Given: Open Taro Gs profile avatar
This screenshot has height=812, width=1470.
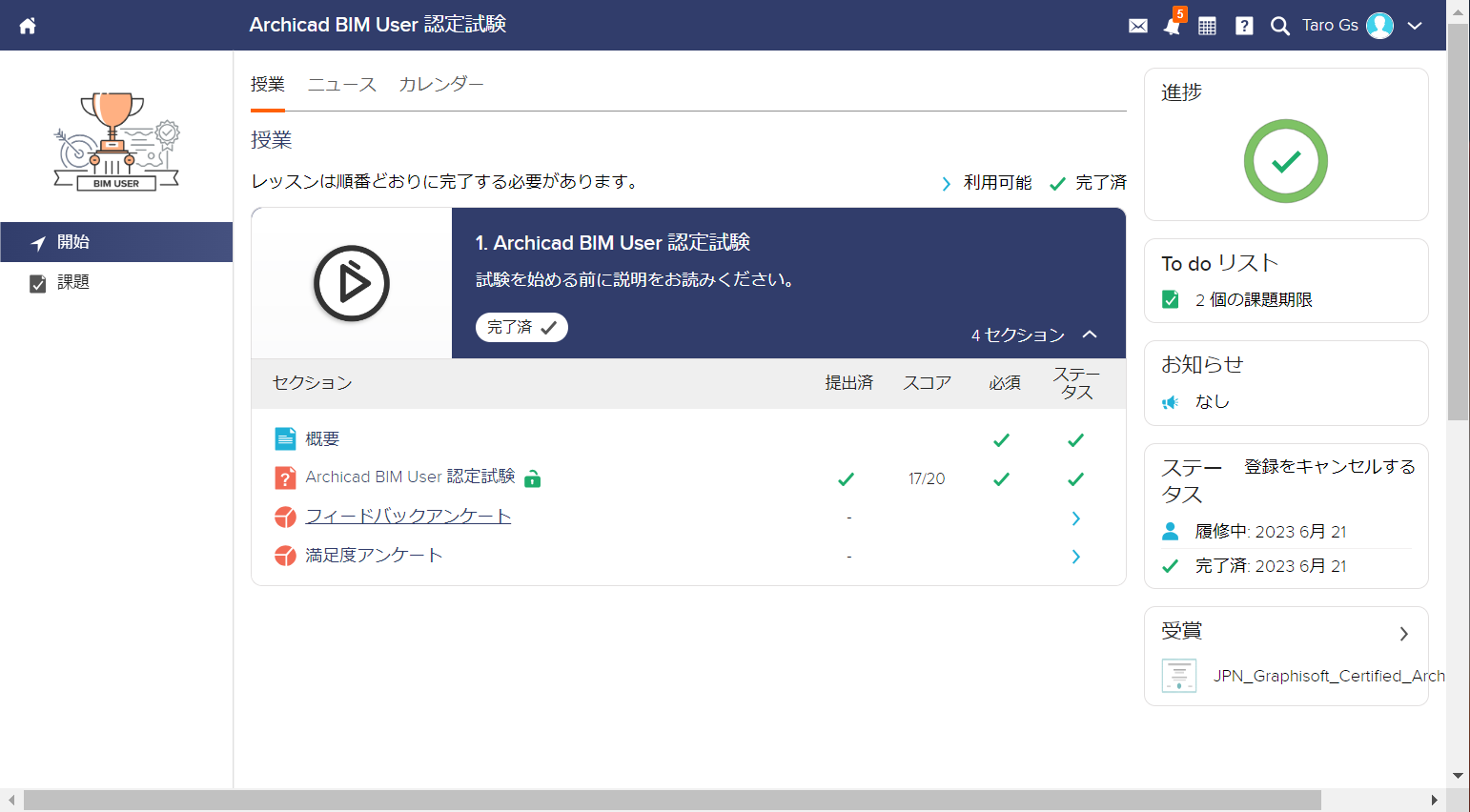Looking at the screenshot, I should tap(1379, 26).
